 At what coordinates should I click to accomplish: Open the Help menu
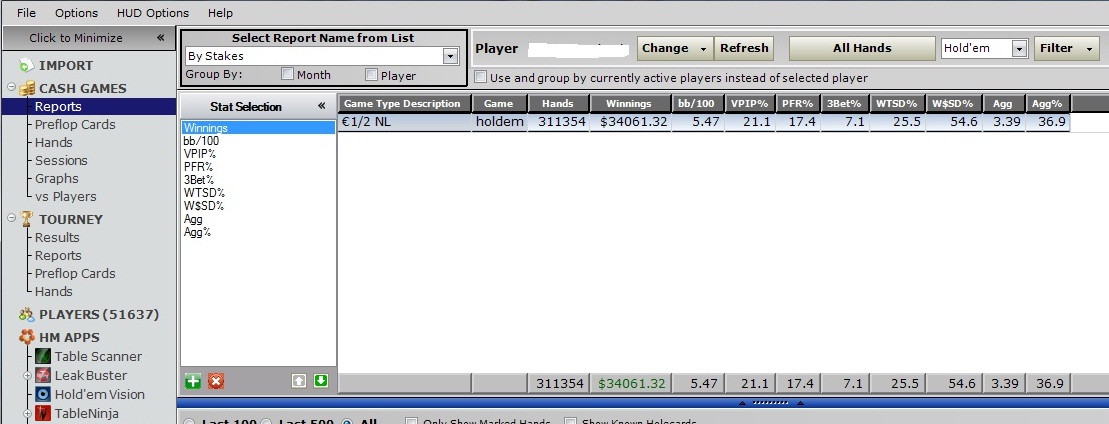point(221,13)
